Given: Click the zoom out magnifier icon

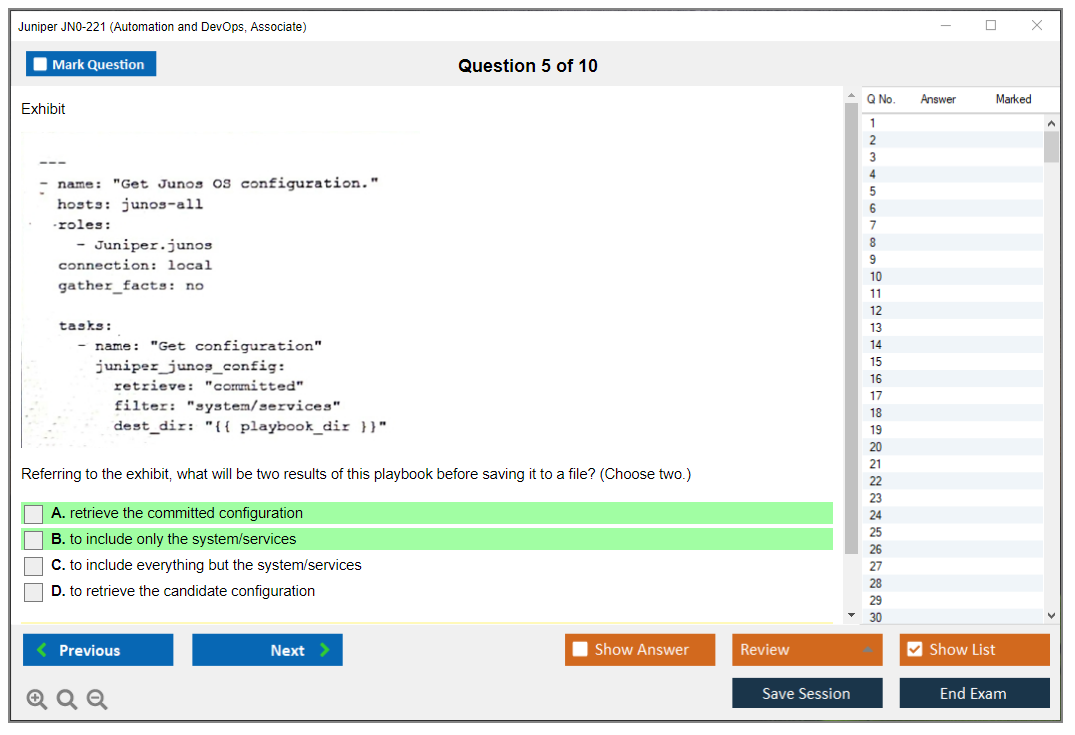Looking at the screenshot, I should pos(97,700).
